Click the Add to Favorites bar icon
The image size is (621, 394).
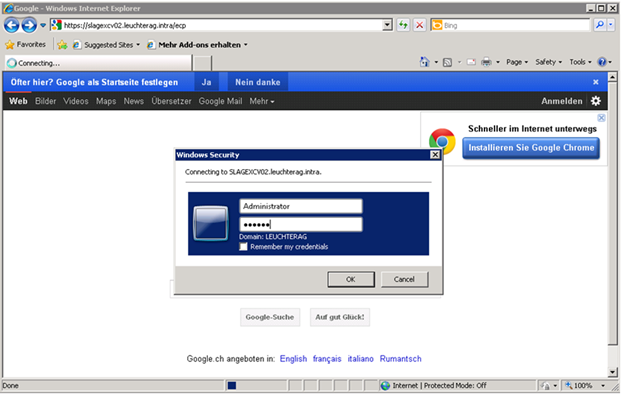(x=62, y=45)
